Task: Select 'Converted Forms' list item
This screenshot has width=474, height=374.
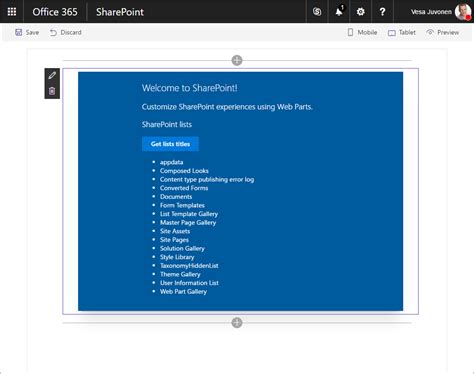Action: click(x=184, y=188)
